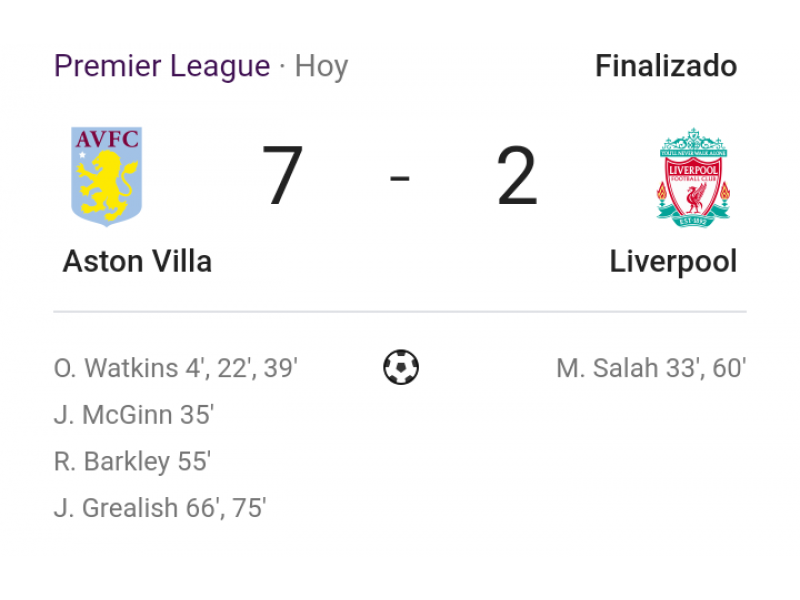
Task: Select R. Barkley 55' scorer entry
Action: 132,461
